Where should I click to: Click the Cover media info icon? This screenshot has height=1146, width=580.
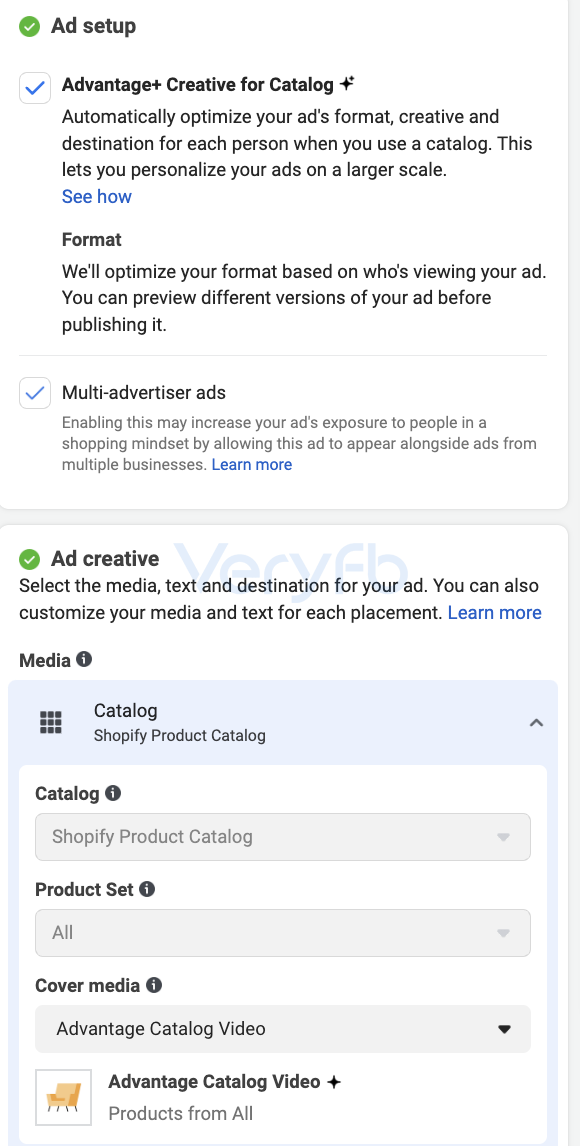pos(154,985)
